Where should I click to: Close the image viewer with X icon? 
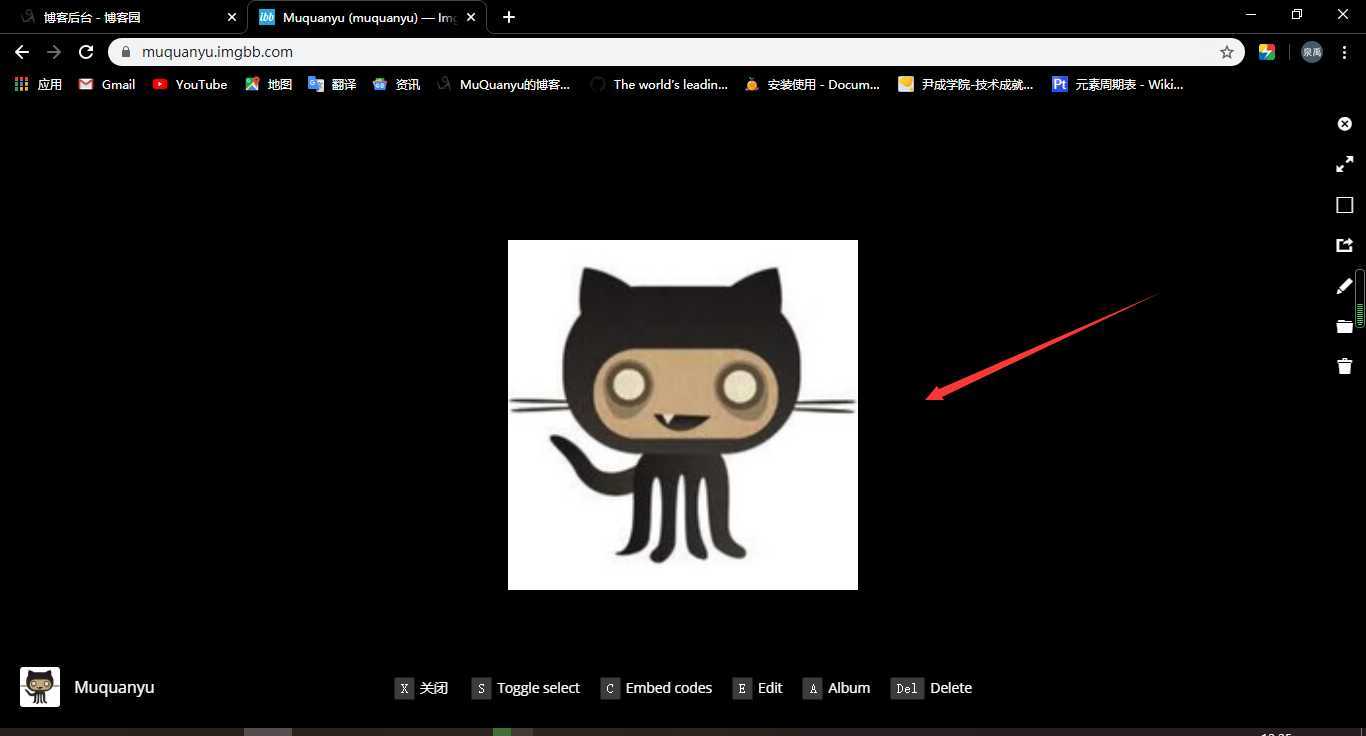point(1345,124)
